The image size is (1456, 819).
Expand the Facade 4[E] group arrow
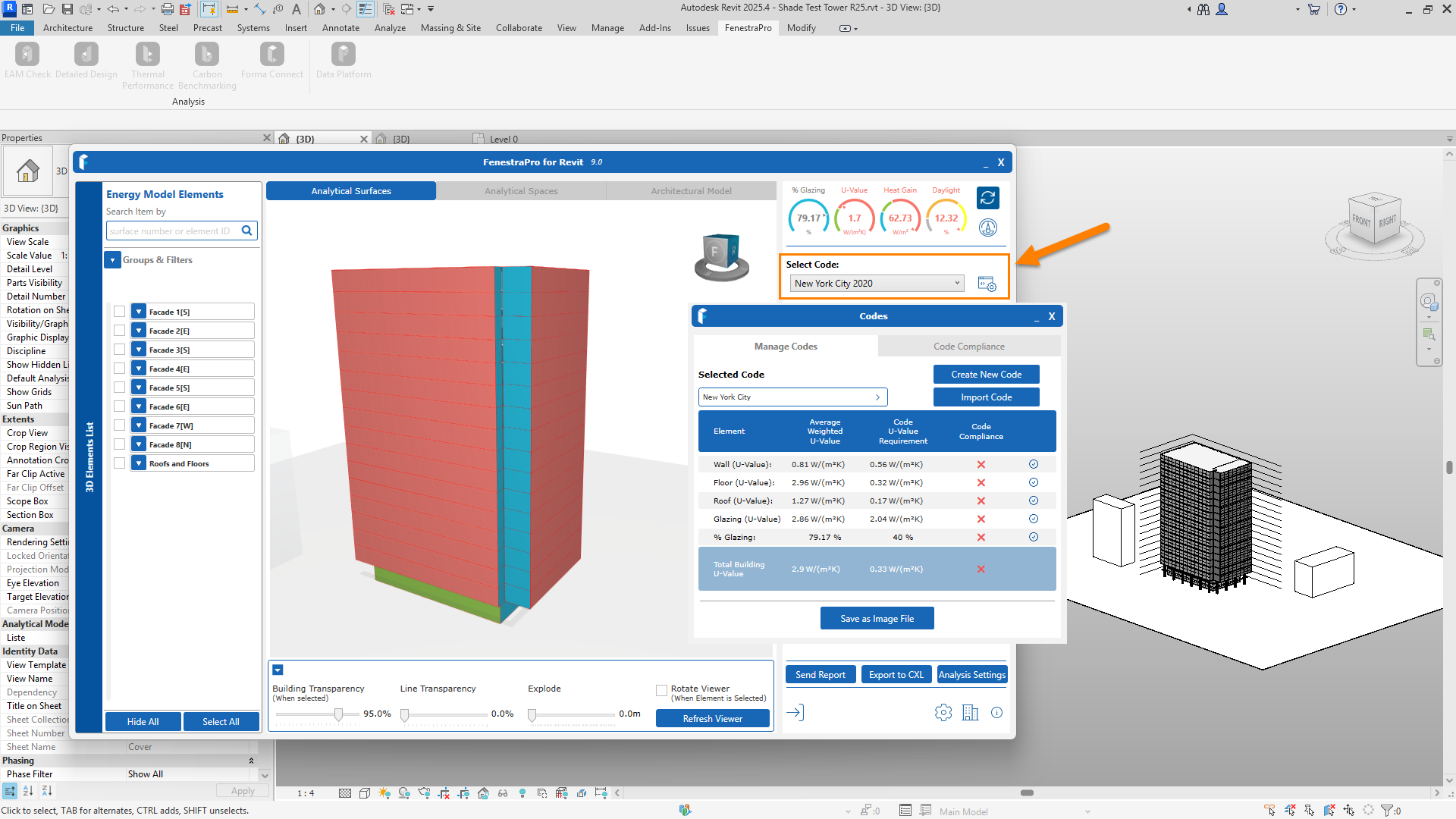[139, 369]
